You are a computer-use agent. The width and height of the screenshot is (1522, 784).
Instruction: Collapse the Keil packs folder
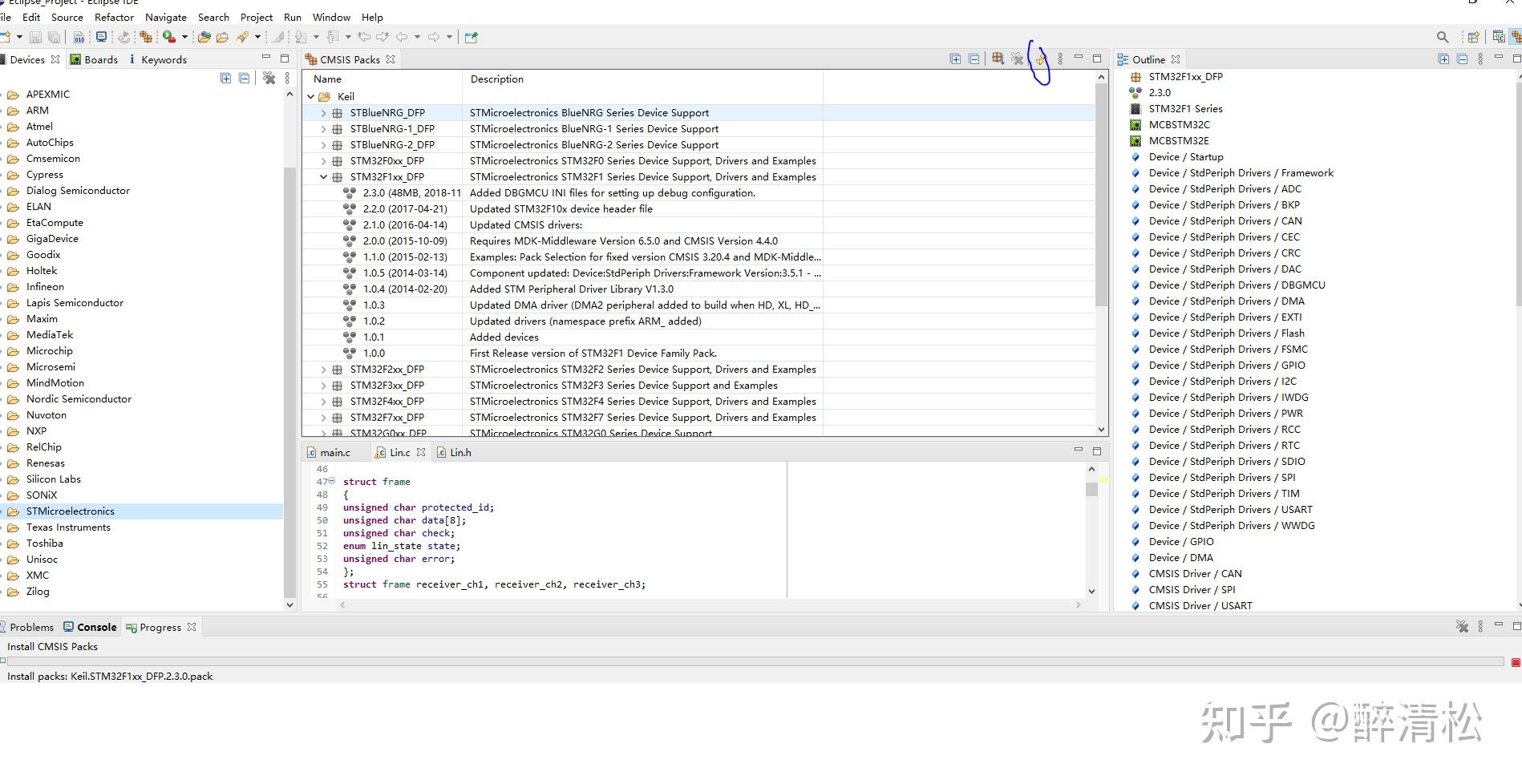click(311, 97)
